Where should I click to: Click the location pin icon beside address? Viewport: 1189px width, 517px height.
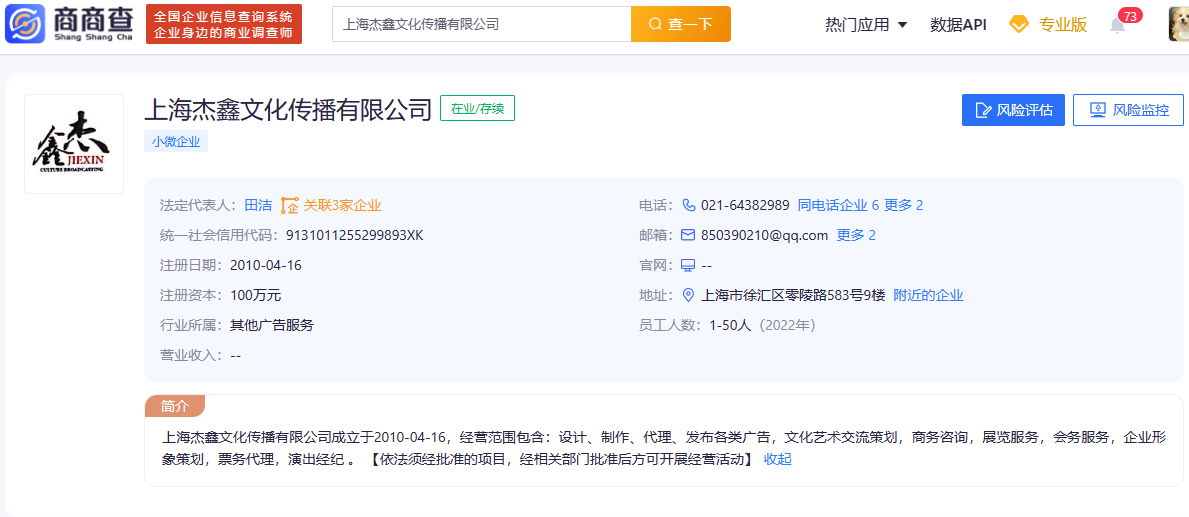coord(689,295)
